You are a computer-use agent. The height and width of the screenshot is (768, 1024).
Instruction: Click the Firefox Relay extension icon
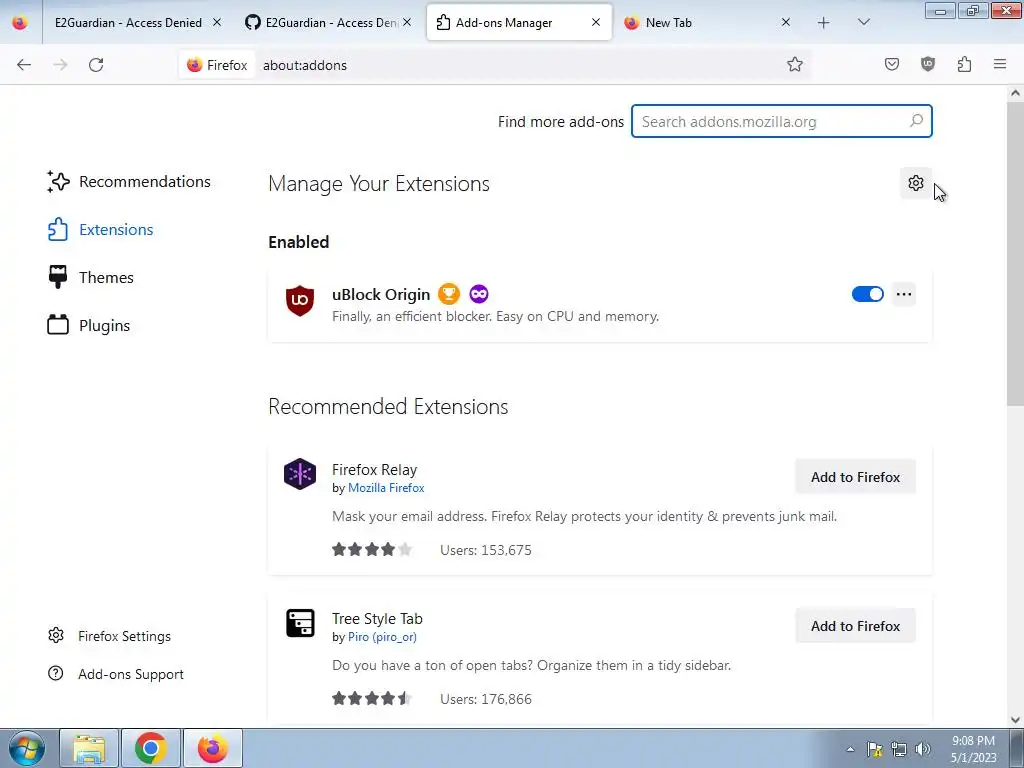click(300, 474)
